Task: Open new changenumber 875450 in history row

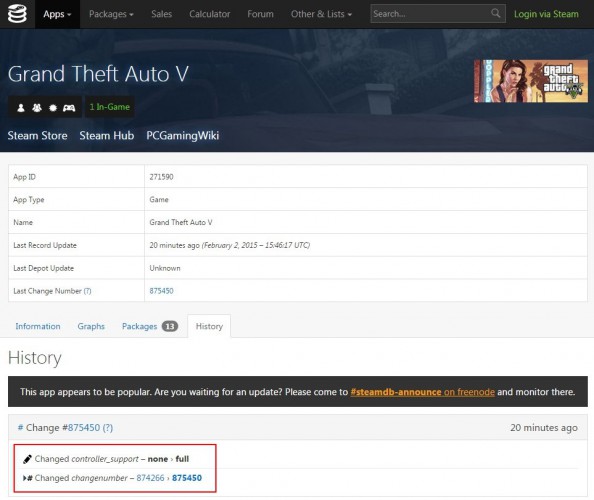Action: click(x=187, y=478)
